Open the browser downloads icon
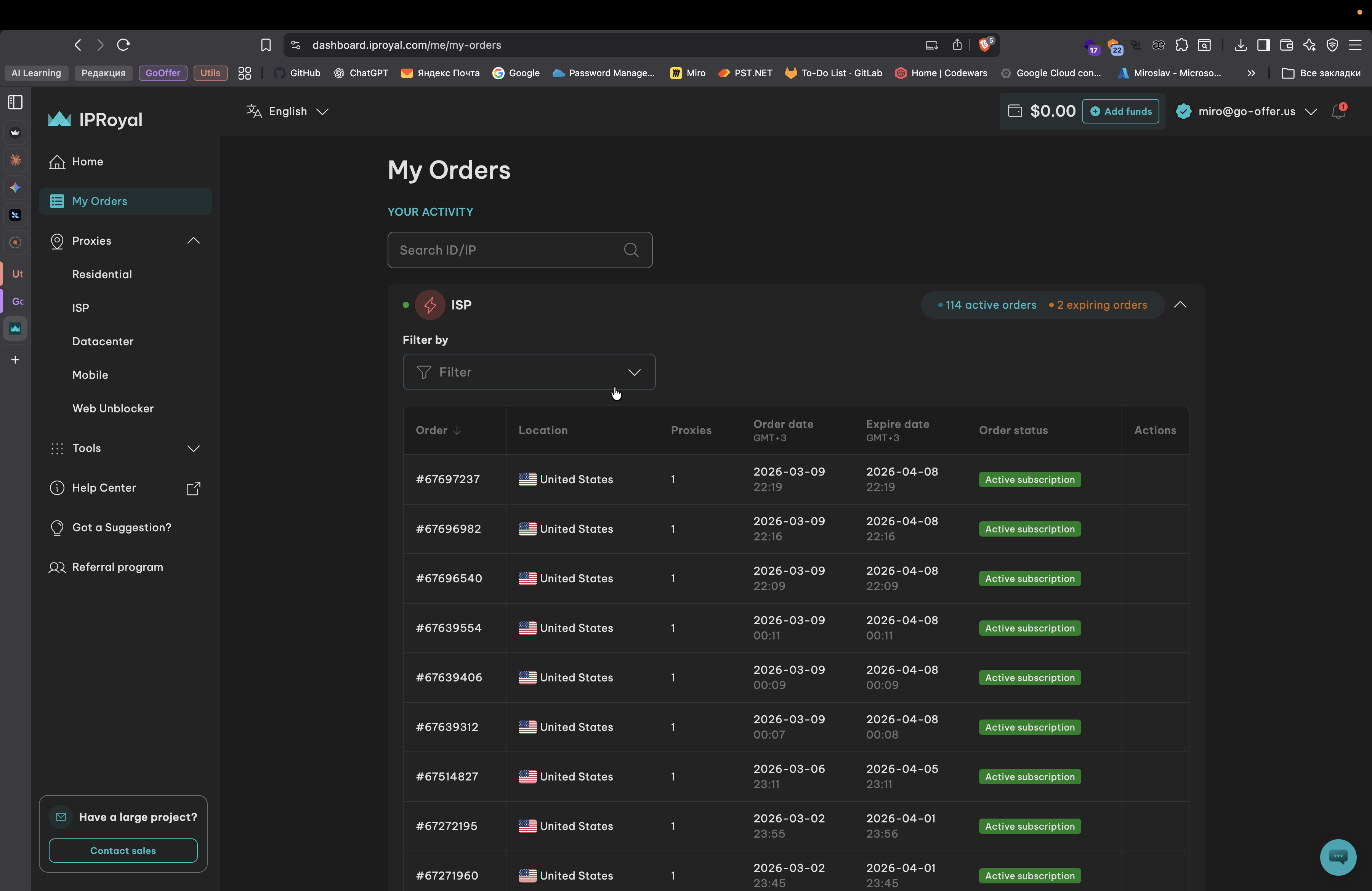The image size is (1372, 891). pos(1240,45)
